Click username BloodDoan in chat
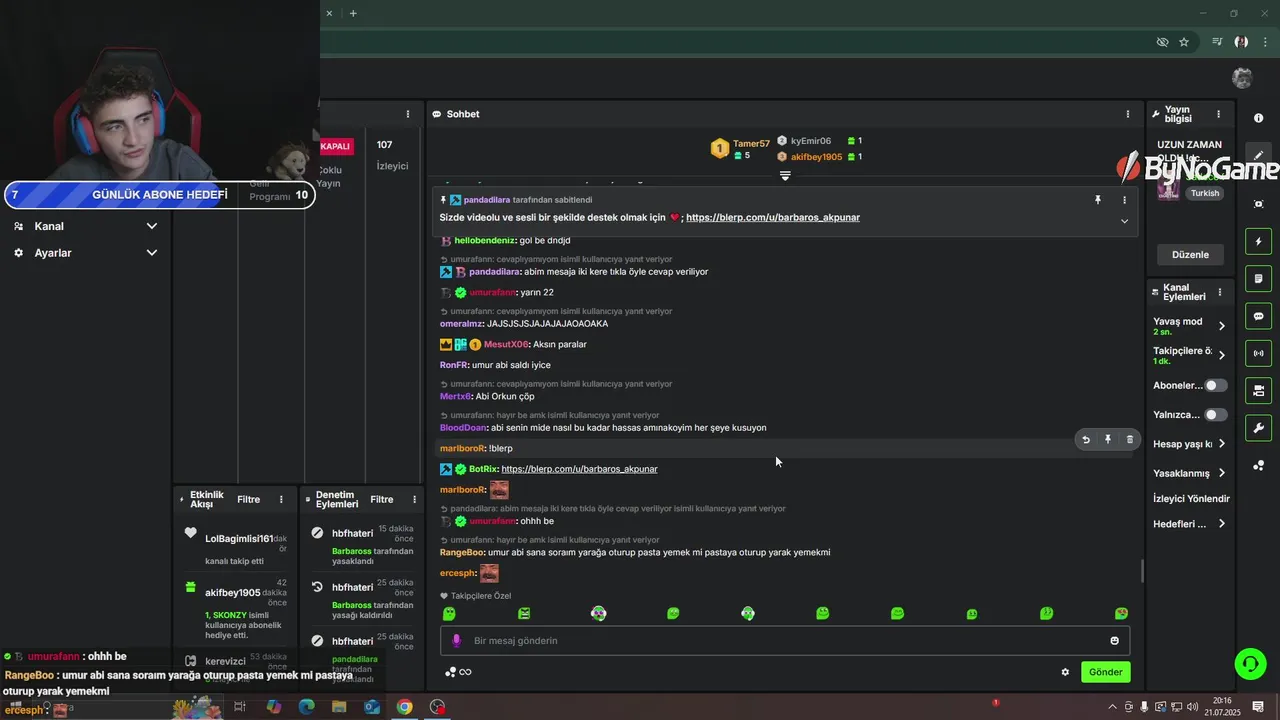 pyautogui.click(x=463, y=428)
